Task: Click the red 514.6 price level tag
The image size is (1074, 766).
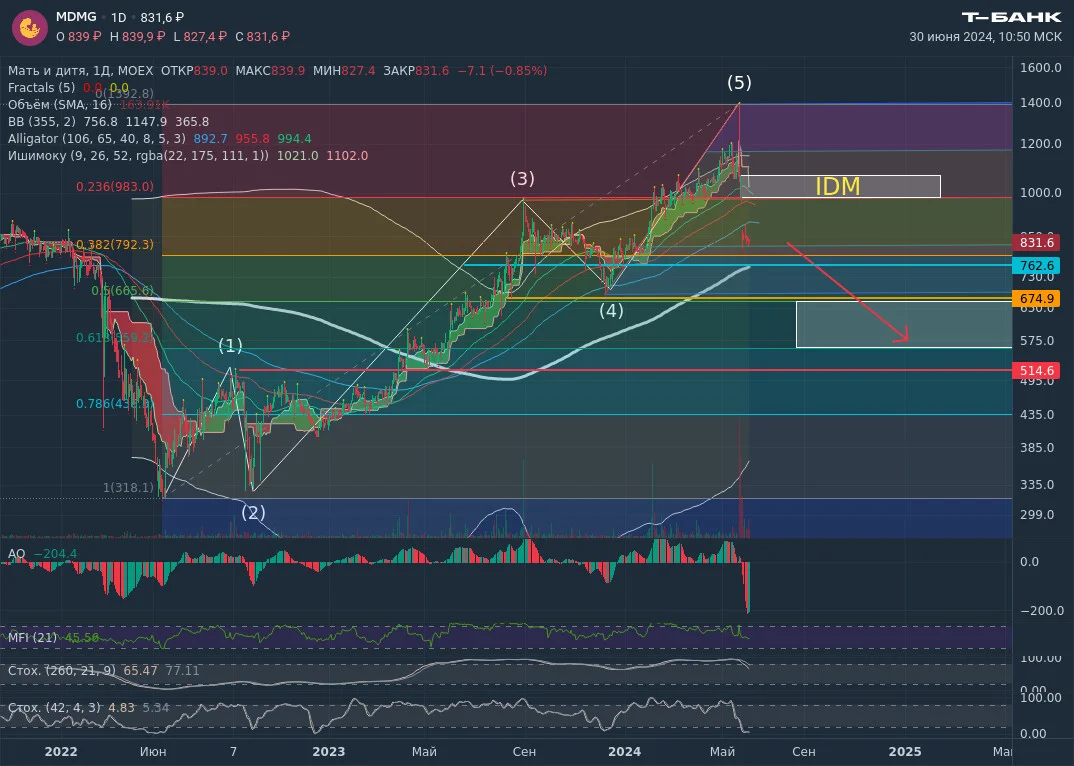Action: [x=1036, y=371]
